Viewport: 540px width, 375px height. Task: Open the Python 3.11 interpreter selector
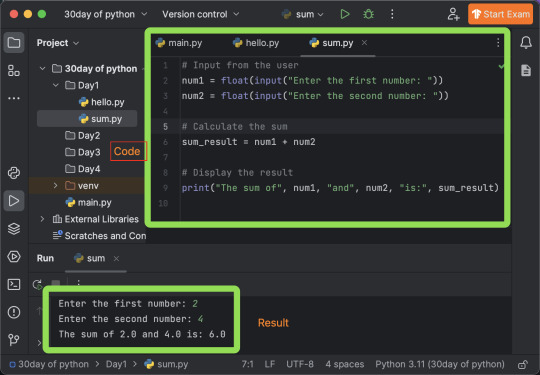(440, 364)
